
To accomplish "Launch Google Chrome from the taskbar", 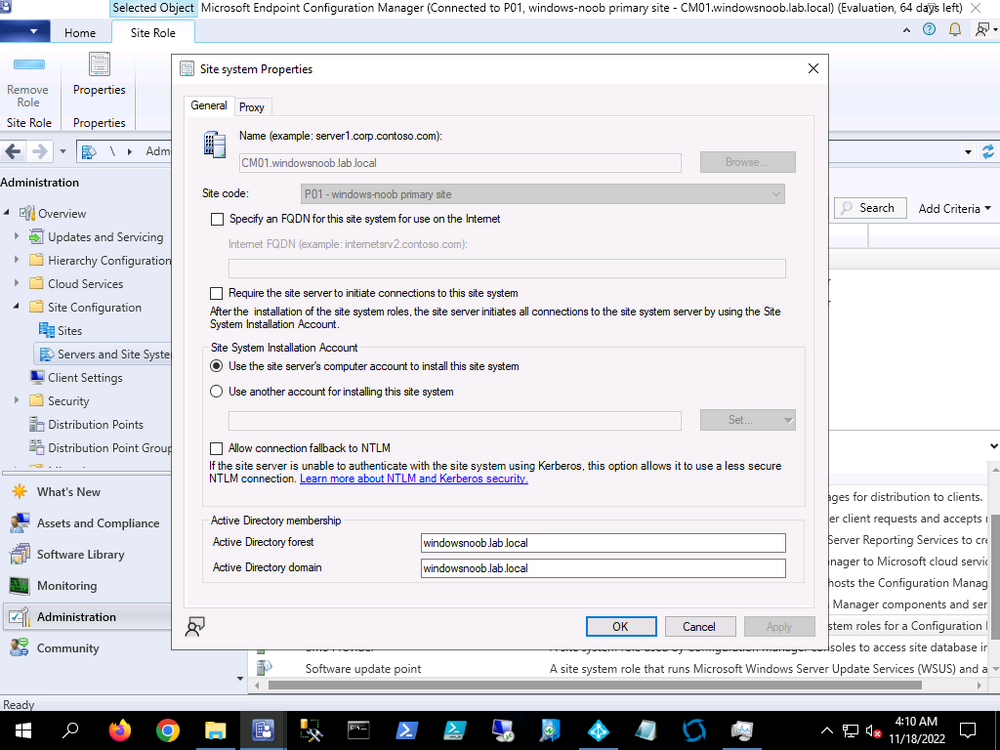I will click(x=167, y=730).
